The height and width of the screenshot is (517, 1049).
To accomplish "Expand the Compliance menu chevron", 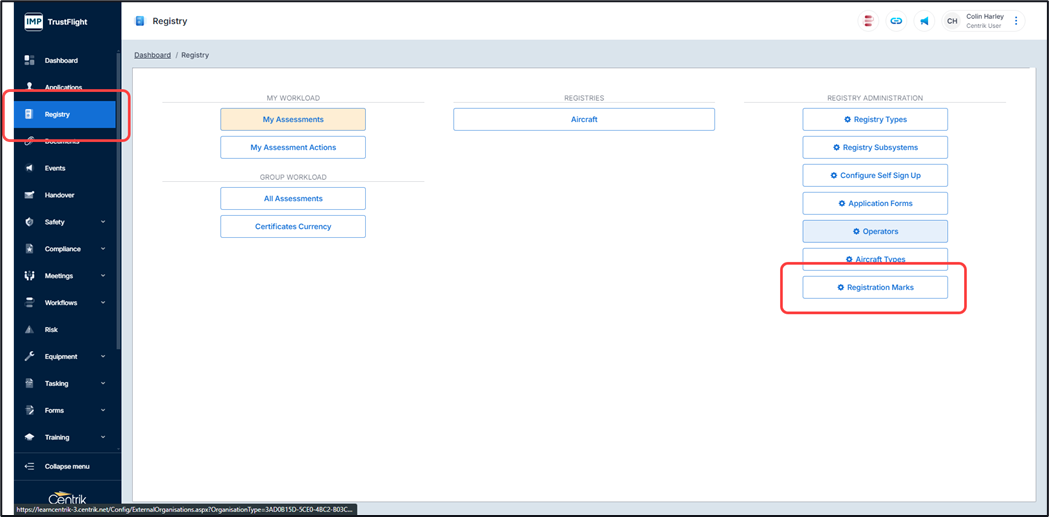I will pos(103,249).
